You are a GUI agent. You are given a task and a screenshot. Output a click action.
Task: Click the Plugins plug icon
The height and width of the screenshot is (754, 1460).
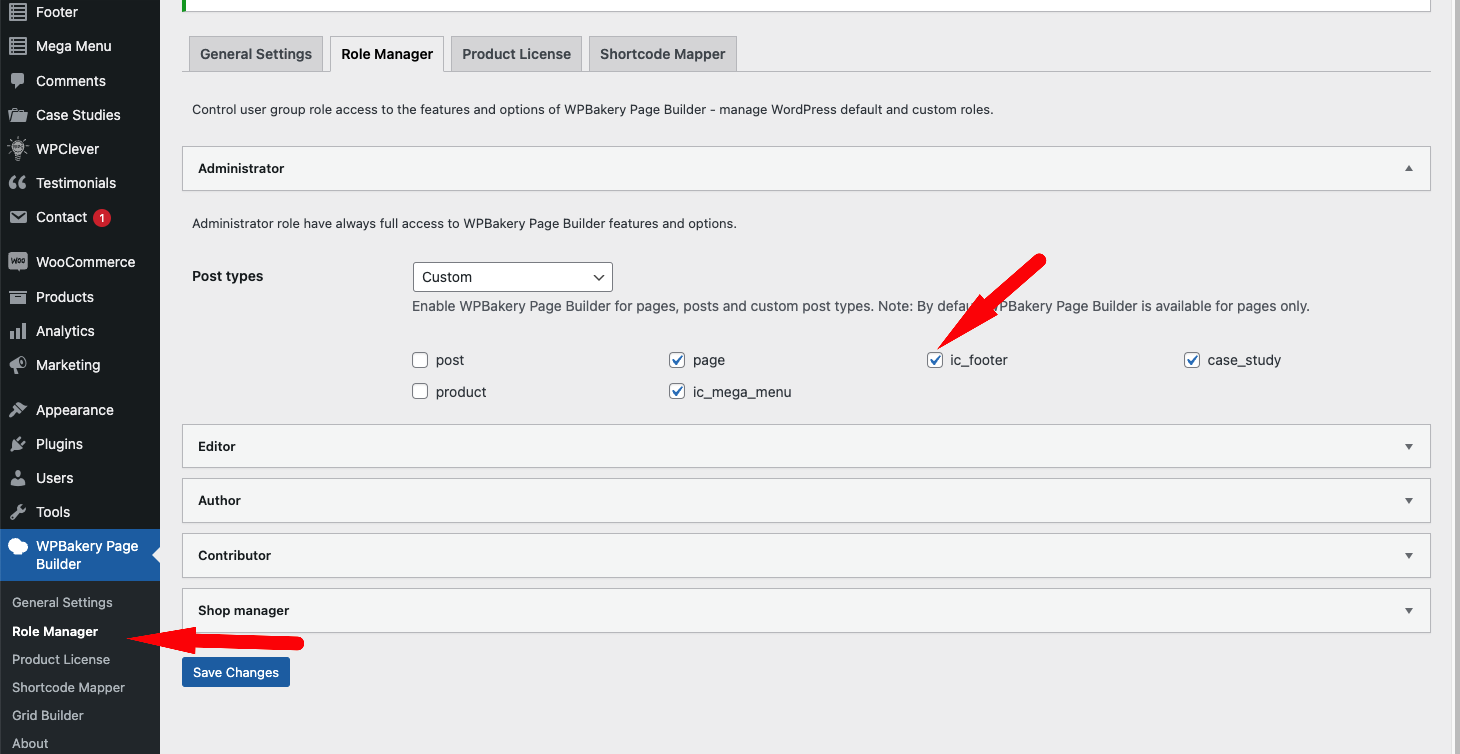[x=18, y=444]
